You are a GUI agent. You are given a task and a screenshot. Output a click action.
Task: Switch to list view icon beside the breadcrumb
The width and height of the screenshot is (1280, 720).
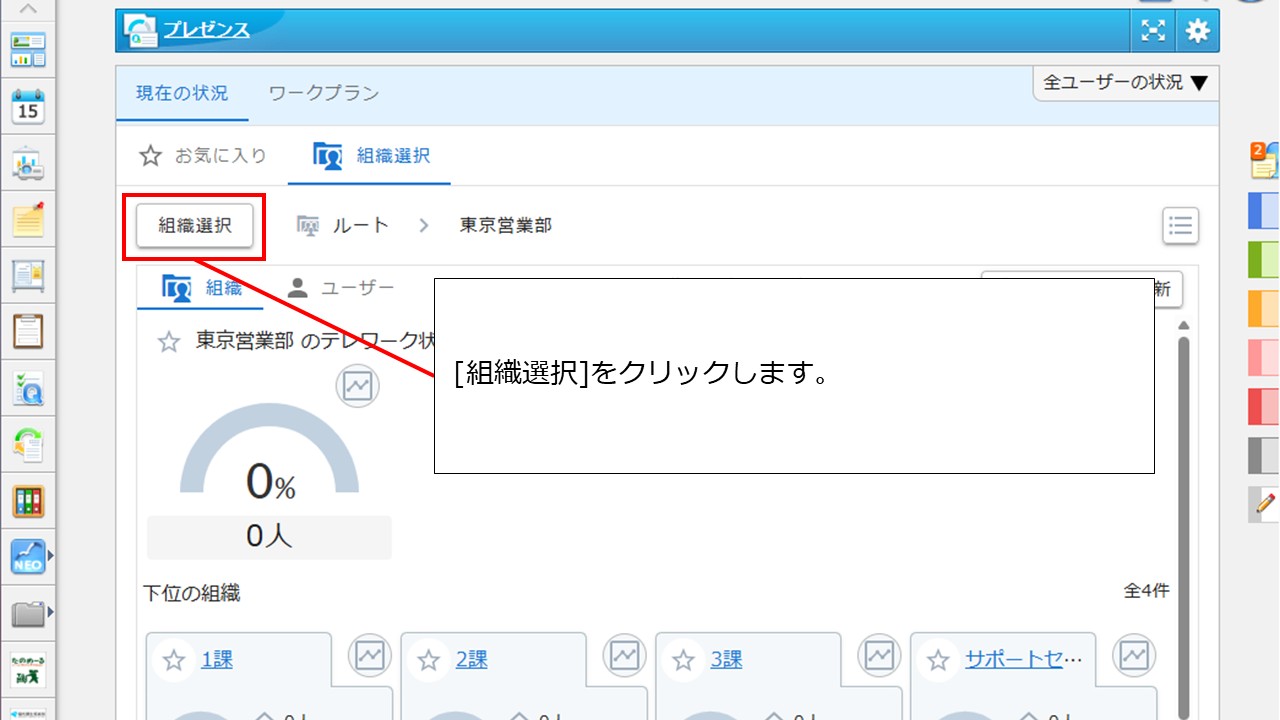(1181, 226)
